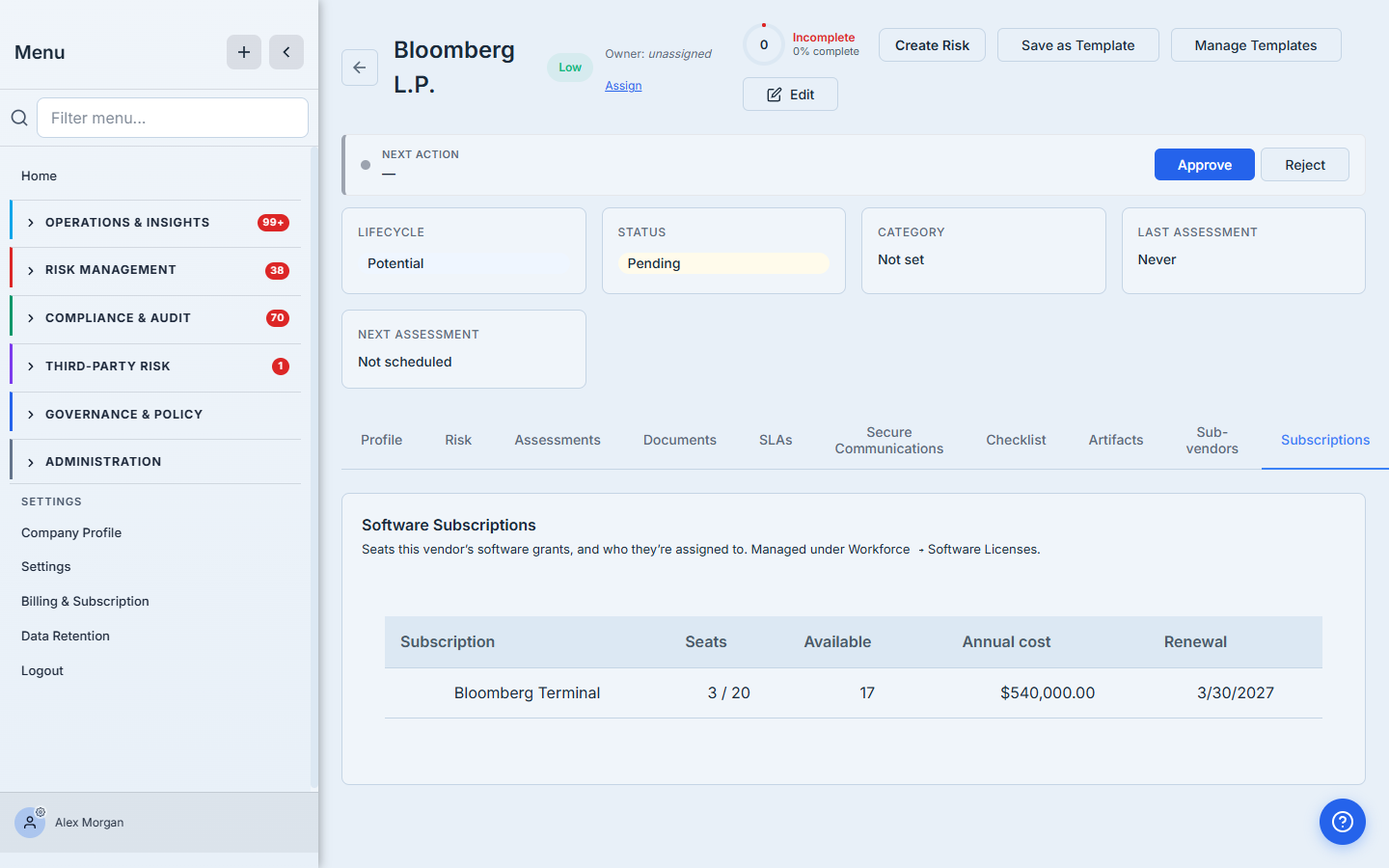The height and width of the screenshot is (868, 1389).
Task: Switch to the Risk tab
Action: pyautogui.click(x=458, y=440)
